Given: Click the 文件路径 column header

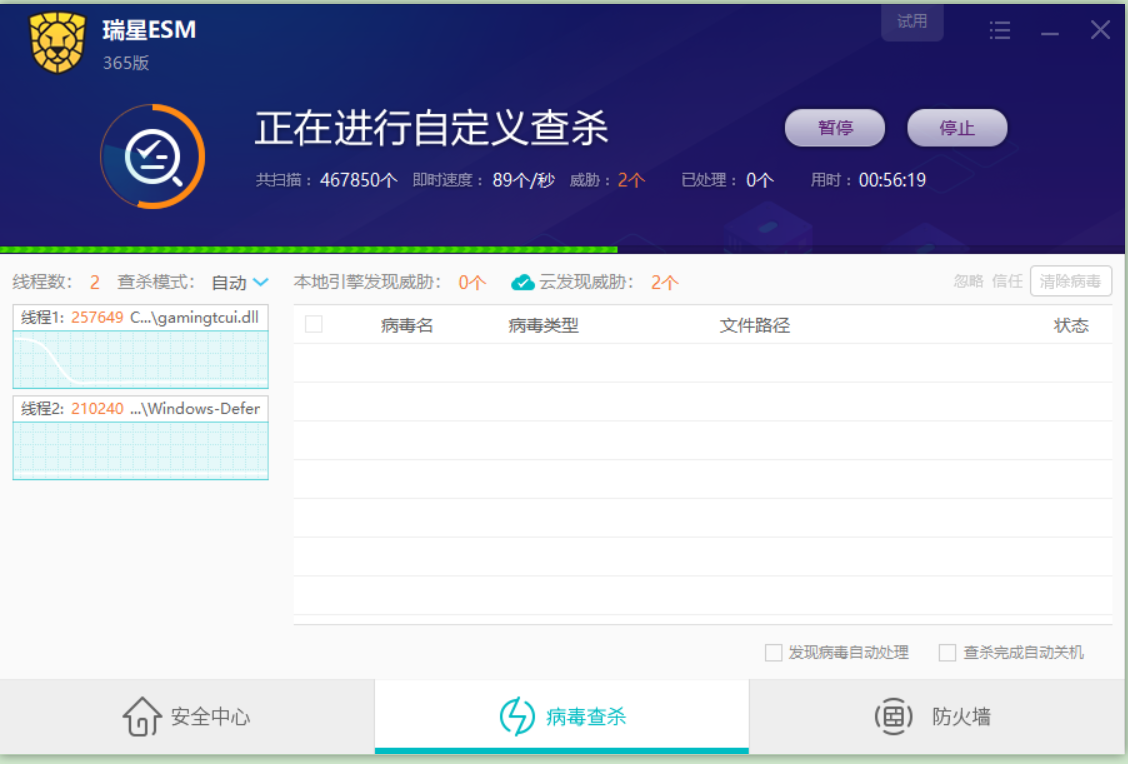Looking at the screenshot, I should (755, 325).
